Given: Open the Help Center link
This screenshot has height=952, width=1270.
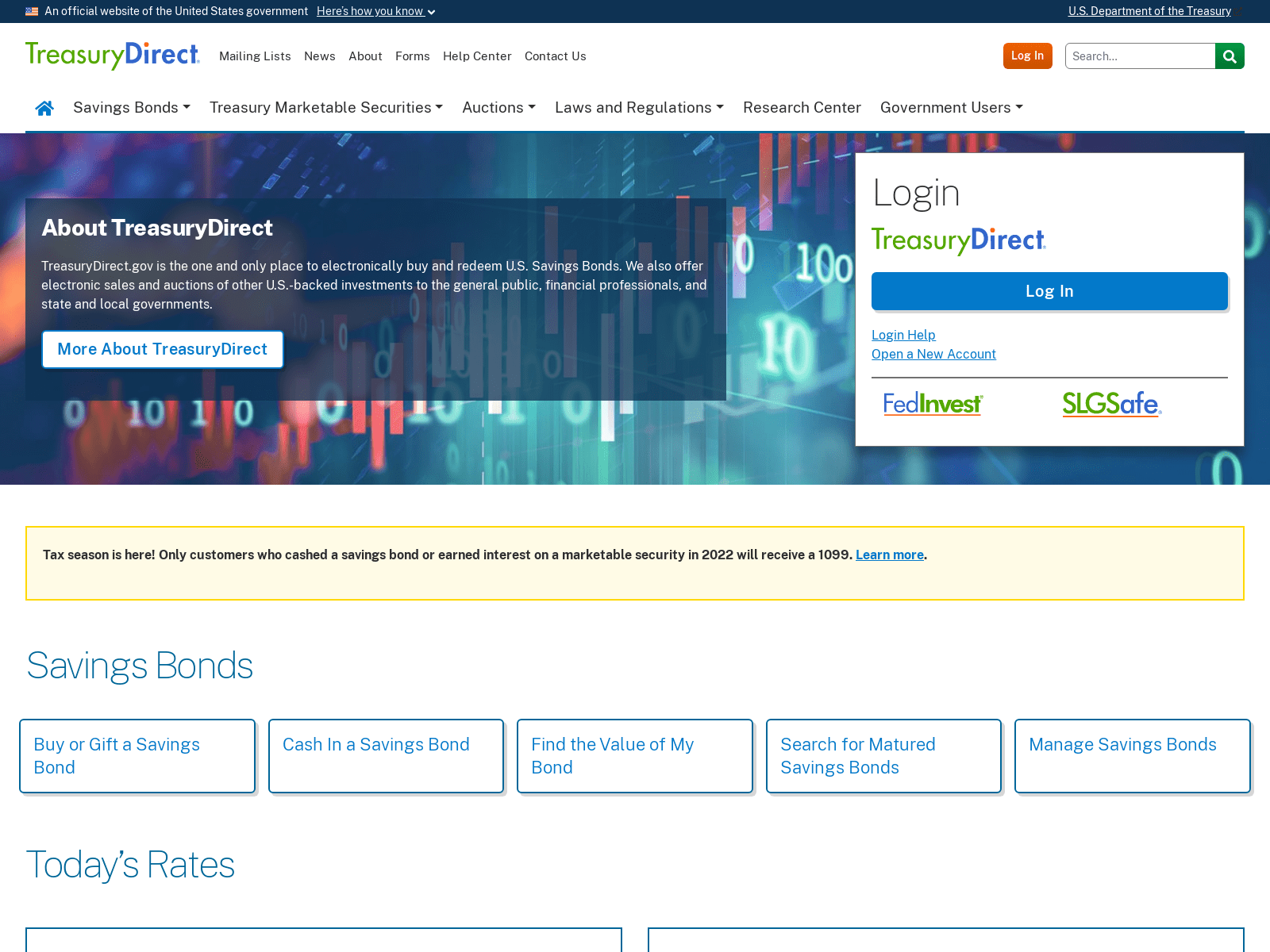Looking at the screenshot, I should 477,56.
